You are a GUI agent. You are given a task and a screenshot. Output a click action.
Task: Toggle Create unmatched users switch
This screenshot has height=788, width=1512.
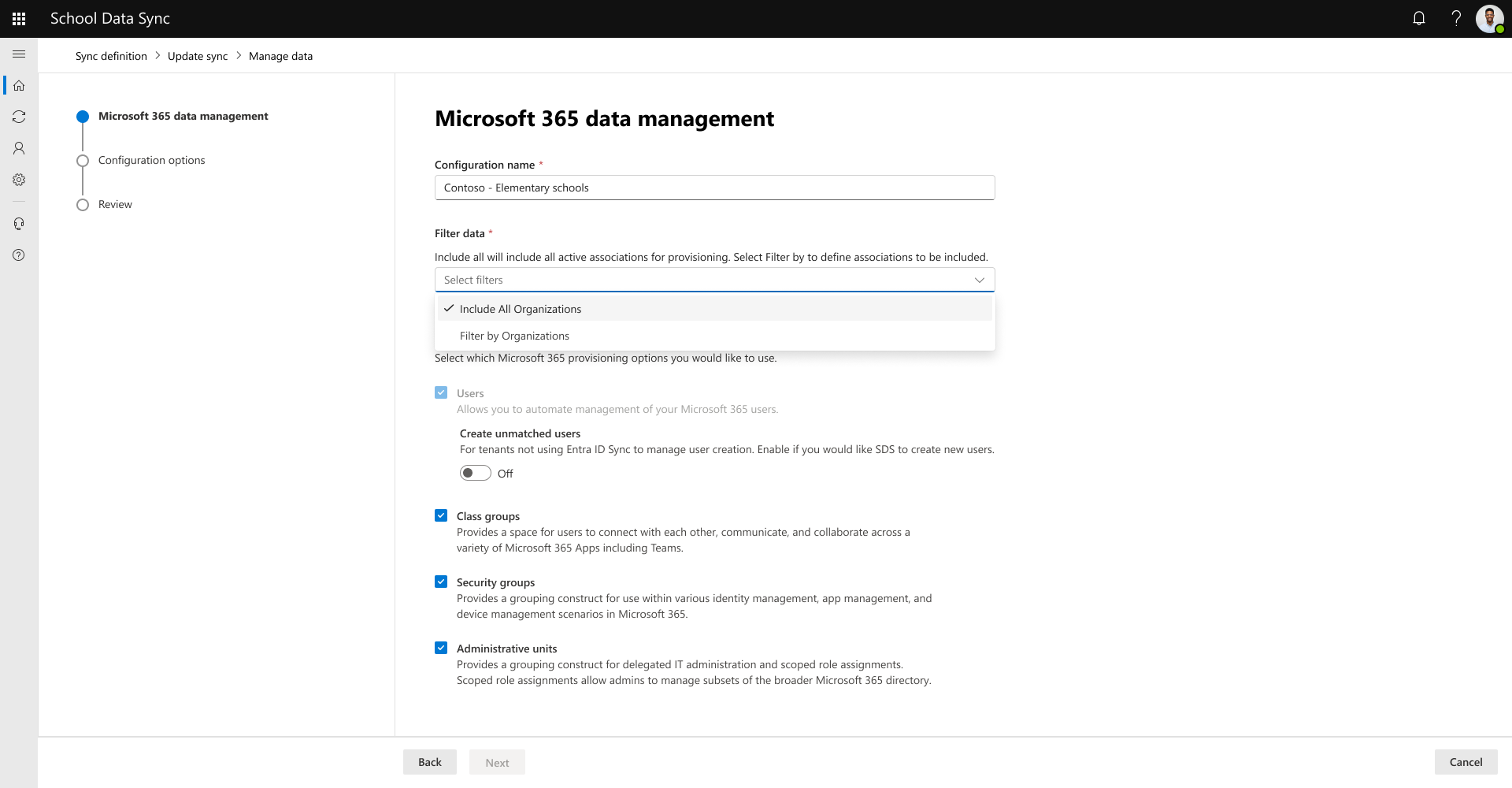[475, 473]
